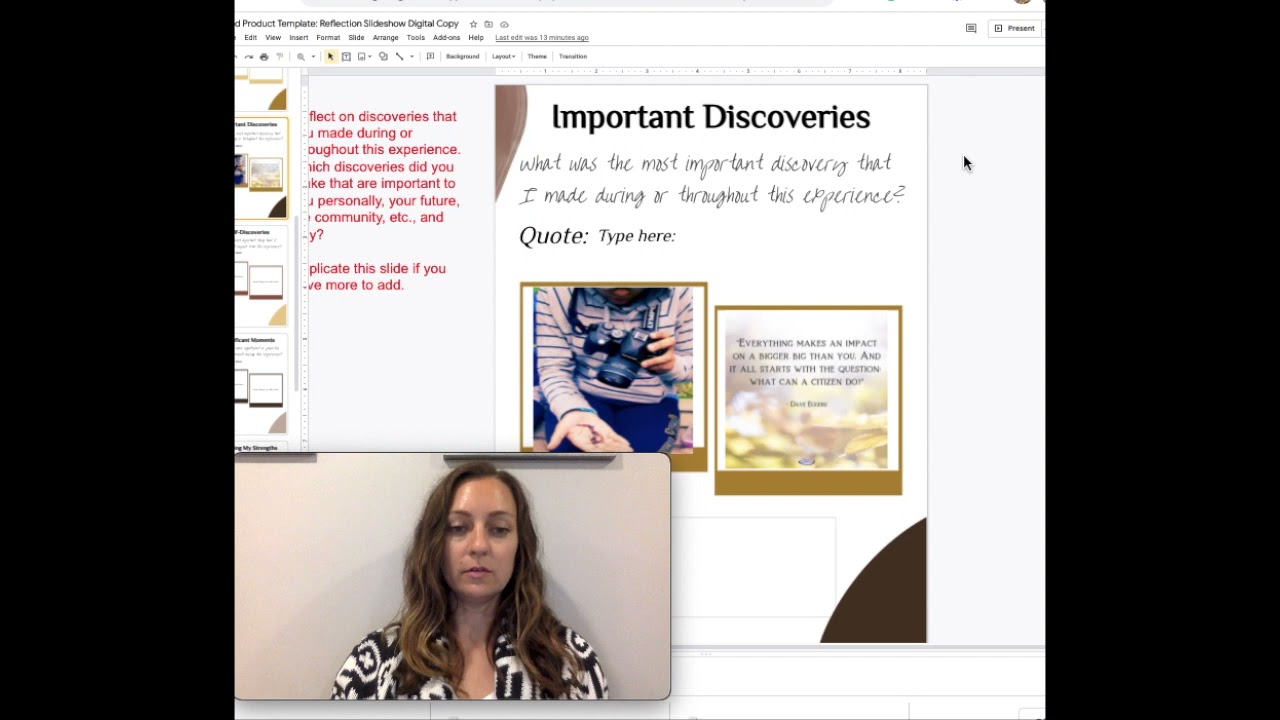1280x720 pixels.
Task: Select slide thumbnail above Important Discoveries
Action: [261, 91]
